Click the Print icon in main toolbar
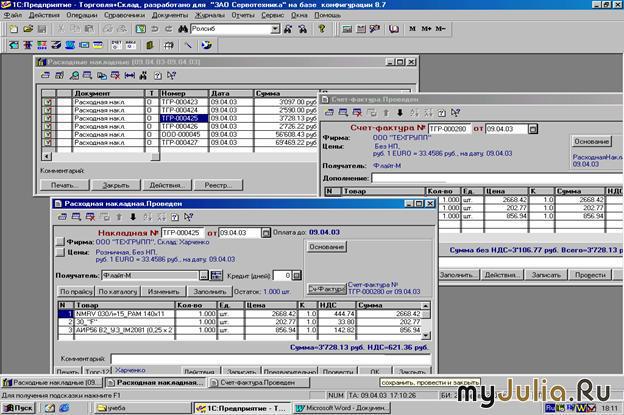The image size is (624, 415). pyautogui.click(x=108, y=29)
